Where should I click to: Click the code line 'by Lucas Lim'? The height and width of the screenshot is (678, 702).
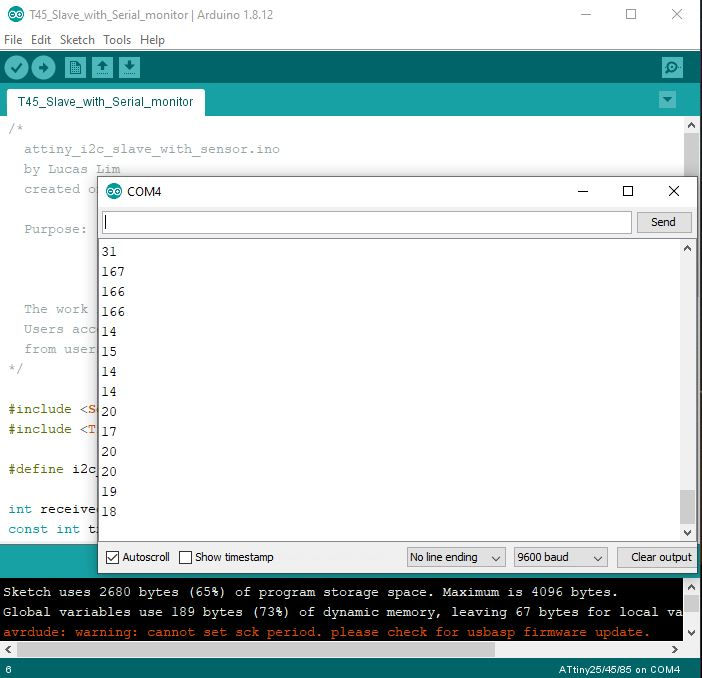tap(72, 169)
